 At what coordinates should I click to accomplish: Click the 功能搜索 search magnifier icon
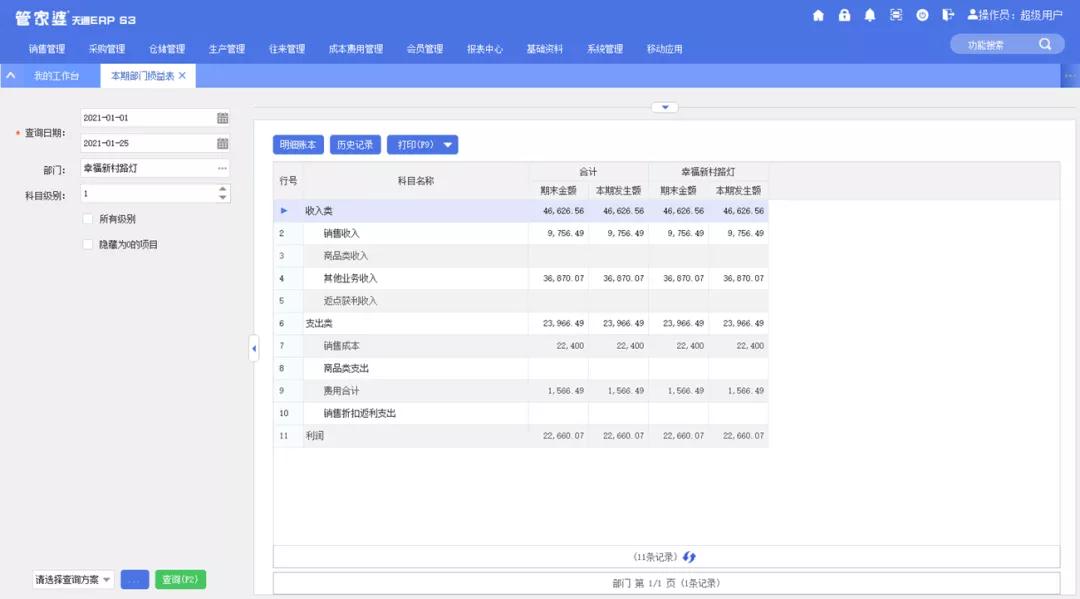[1043, 44]
